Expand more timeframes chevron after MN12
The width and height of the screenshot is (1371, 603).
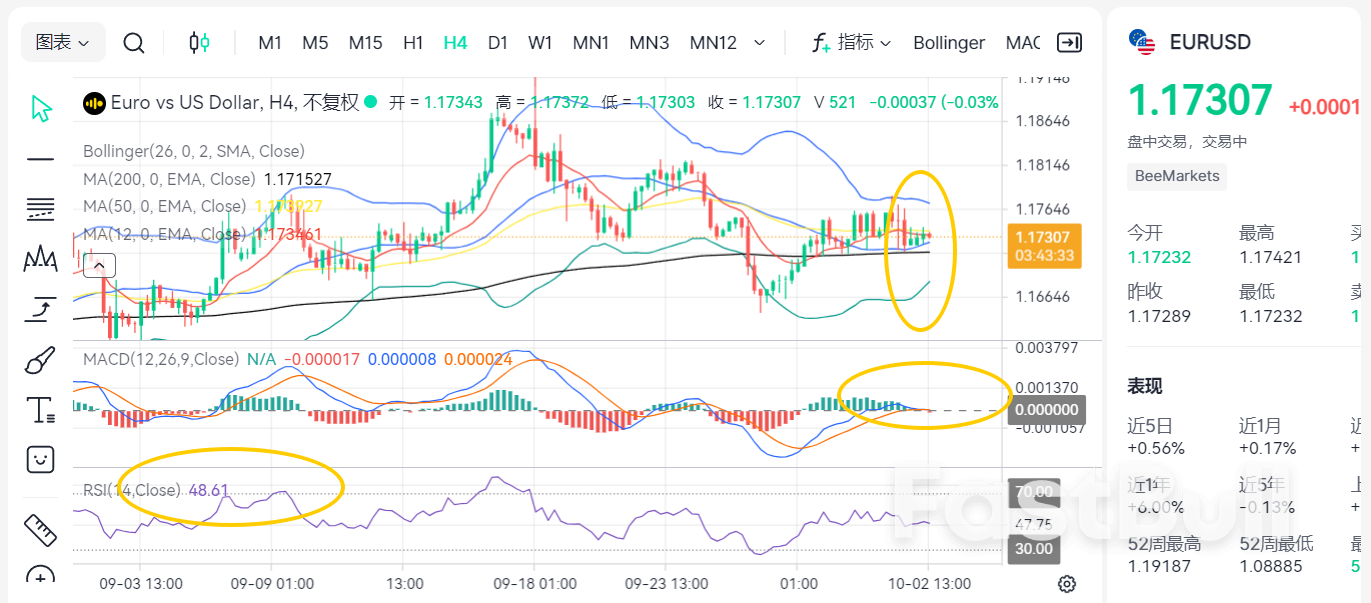pyautogui.click(x=760, y=43)
